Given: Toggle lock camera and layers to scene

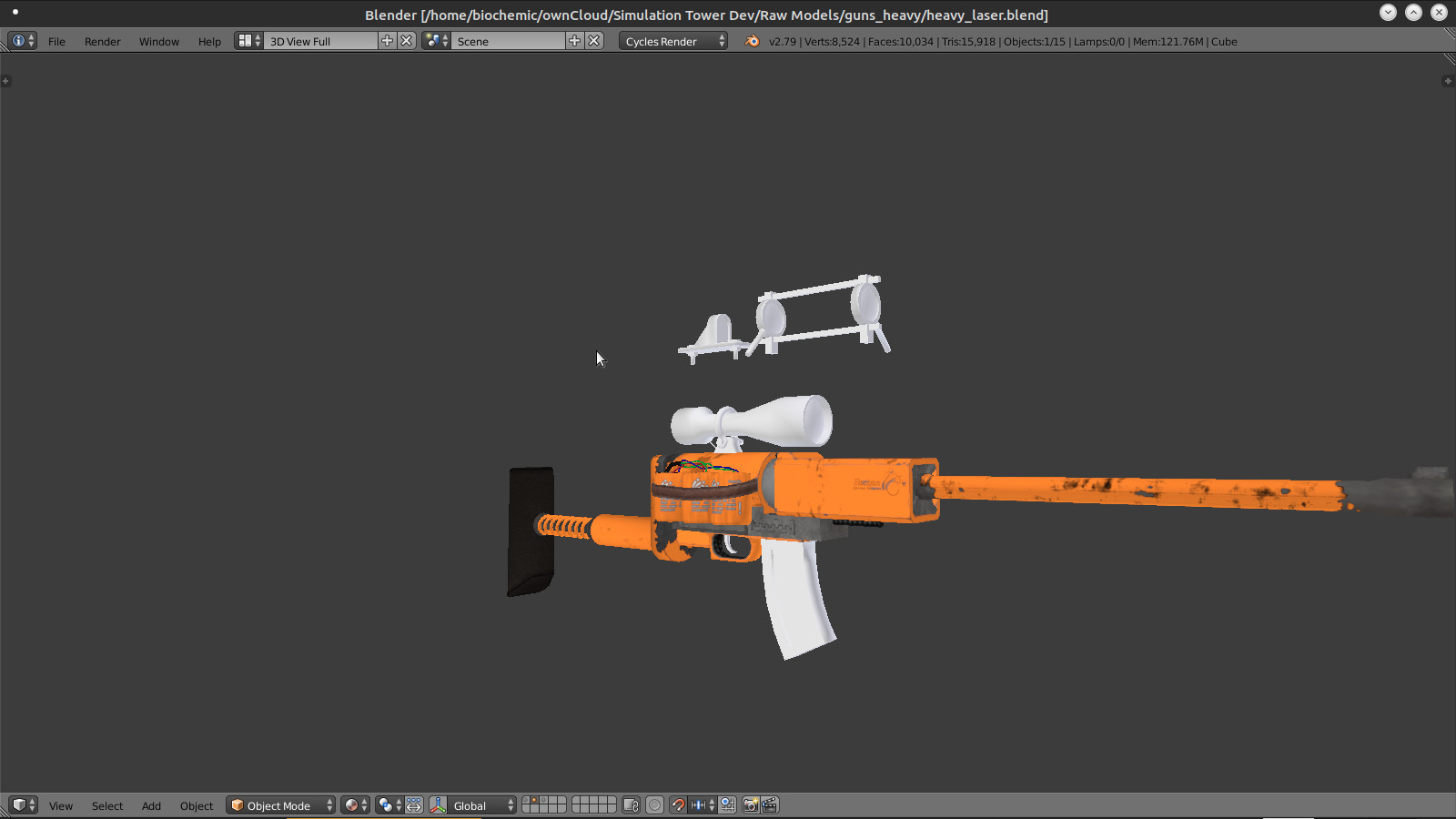Looking at the screenshot, I should (631, 805).
